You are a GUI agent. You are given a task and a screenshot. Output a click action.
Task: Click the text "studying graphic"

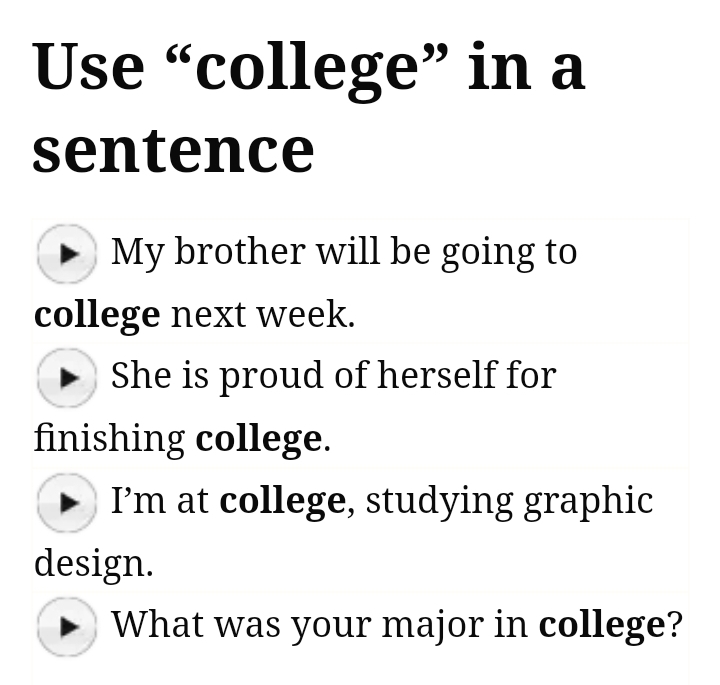(509, 500)
